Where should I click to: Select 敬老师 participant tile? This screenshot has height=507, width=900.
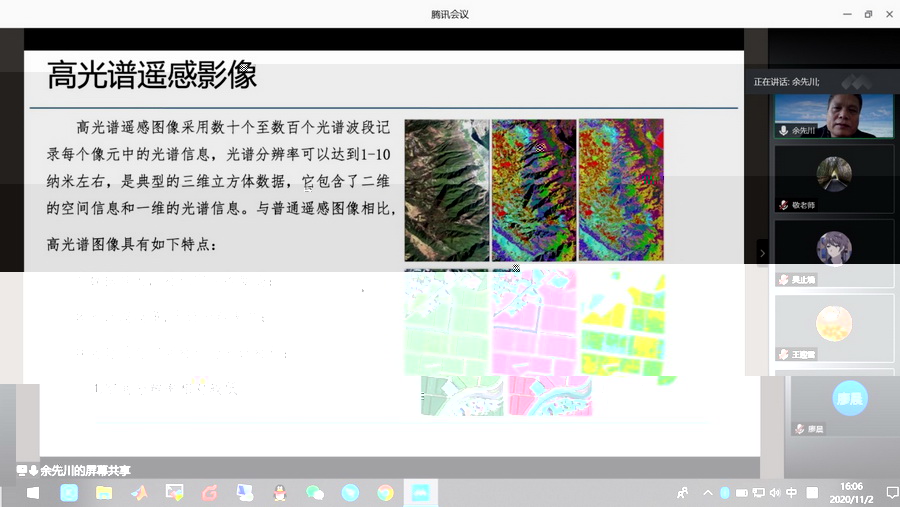[x=834, y=179]
